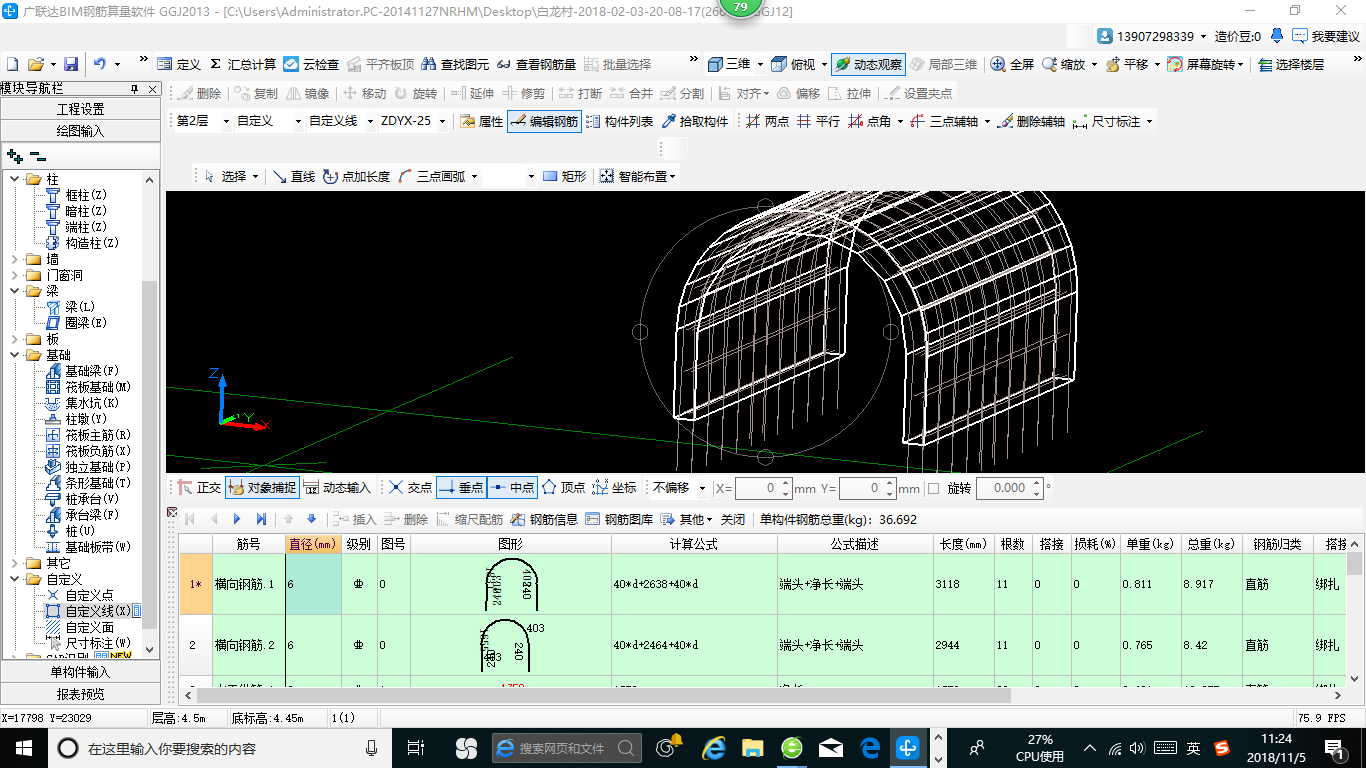Select the 旋转 rotate tool in edit toolbar
This screenshot has width=1366, height=768.
pyautogui.click(x=415, y=93)
